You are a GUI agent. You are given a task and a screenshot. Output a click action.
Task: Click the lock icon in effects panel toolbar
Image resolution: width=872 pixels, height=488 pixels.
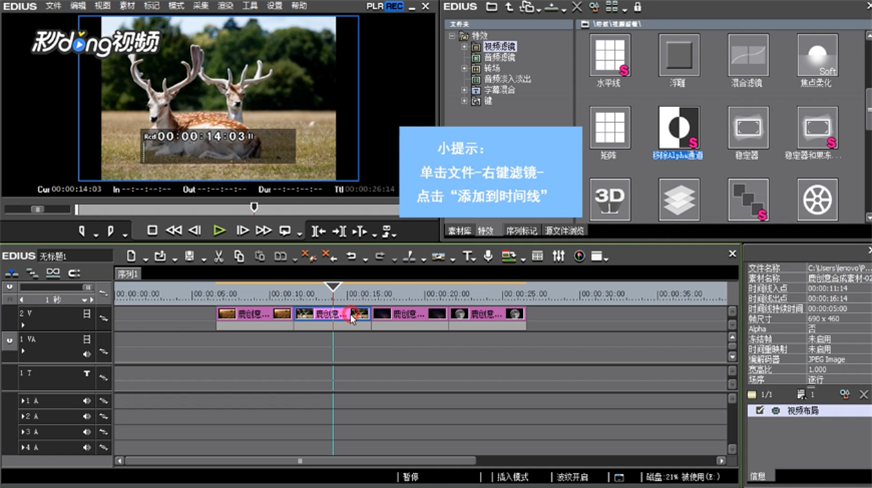coord(637,7)
